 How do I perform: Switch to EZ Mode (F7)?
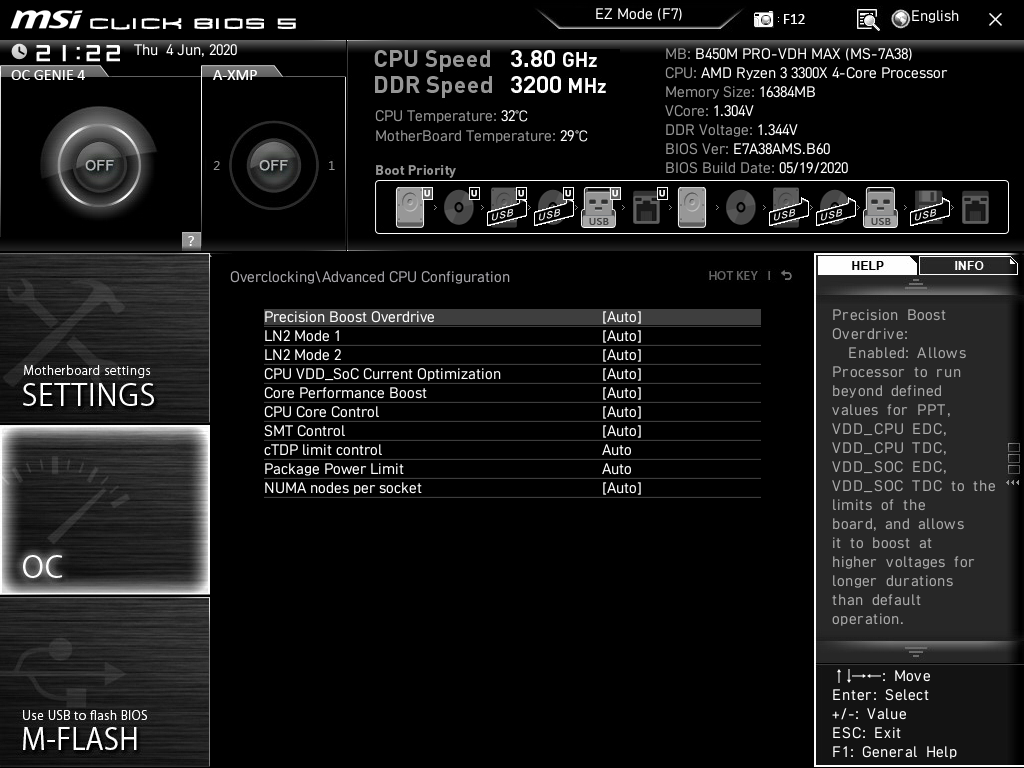tap(639, 14)
